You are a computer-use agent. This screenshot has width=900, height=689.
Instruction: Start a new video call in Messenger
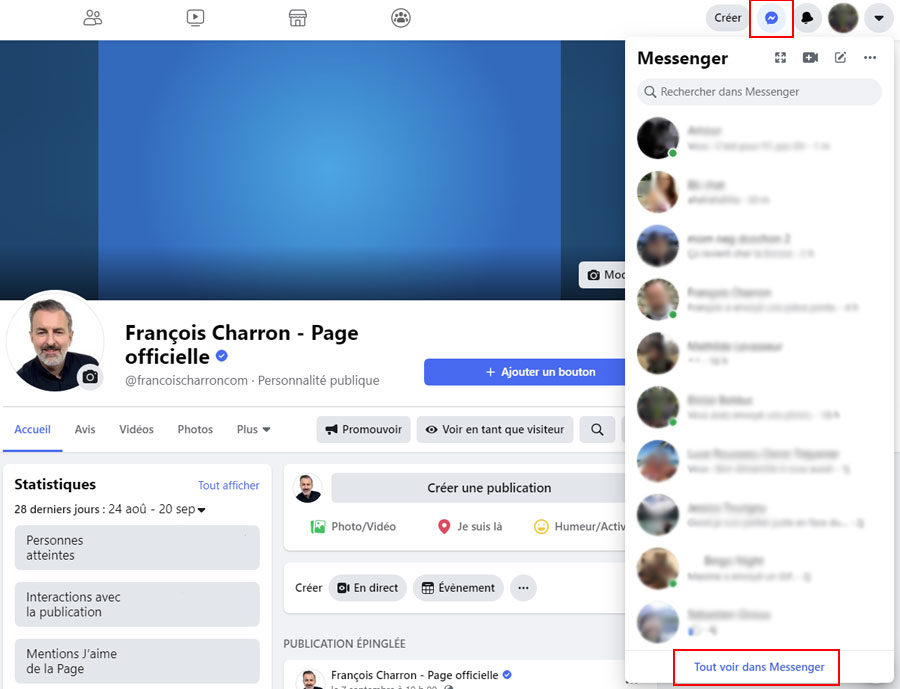pos(810,58)
